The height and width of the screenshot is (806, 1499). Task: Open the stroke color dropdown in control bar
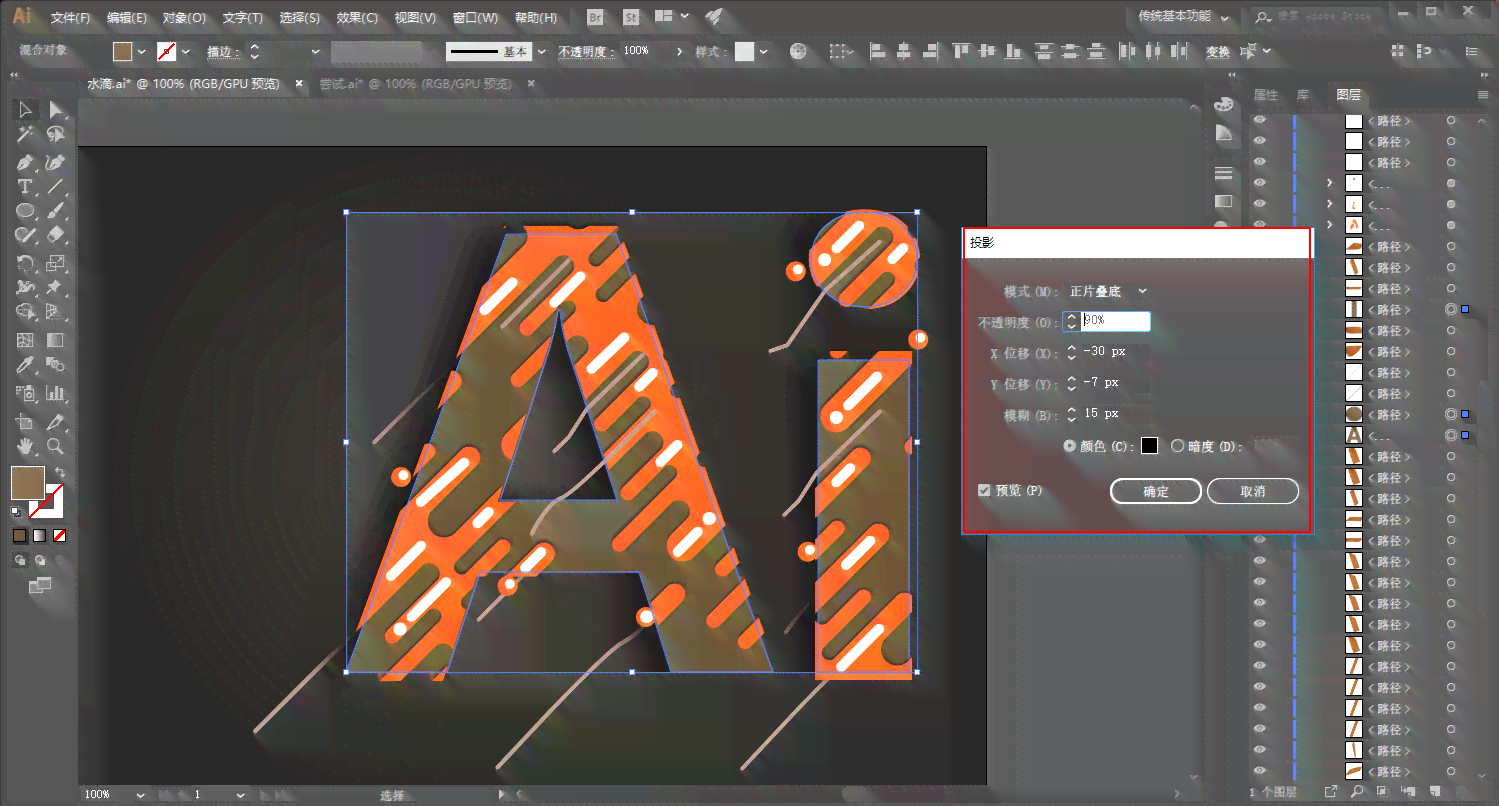point(185,52)
